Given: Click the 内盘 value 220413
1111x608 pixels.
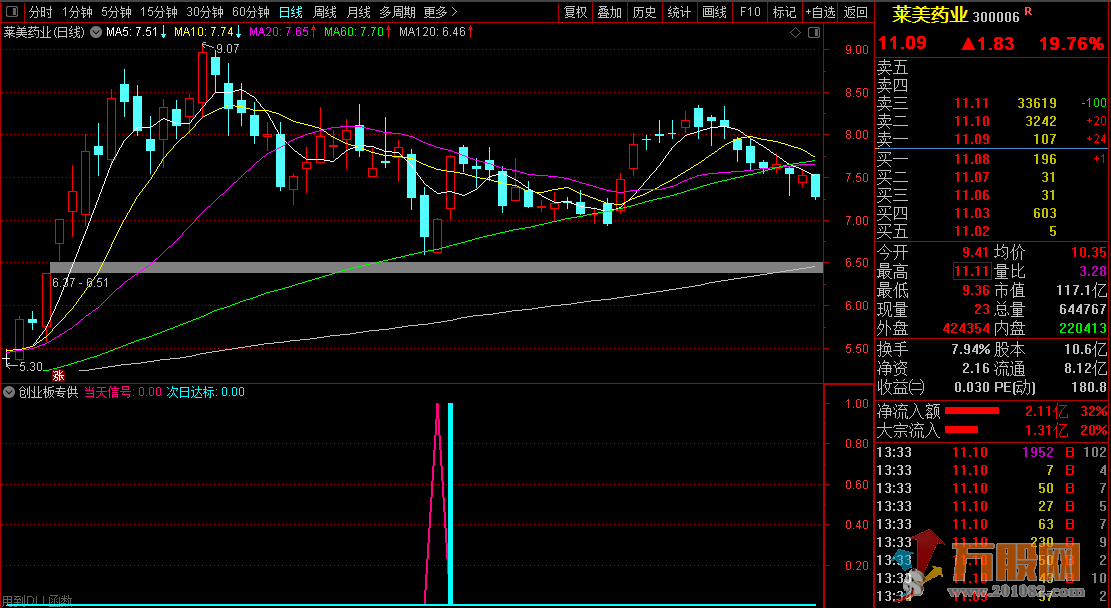Looking at the screenshot, I should [x=1083, y=329].
